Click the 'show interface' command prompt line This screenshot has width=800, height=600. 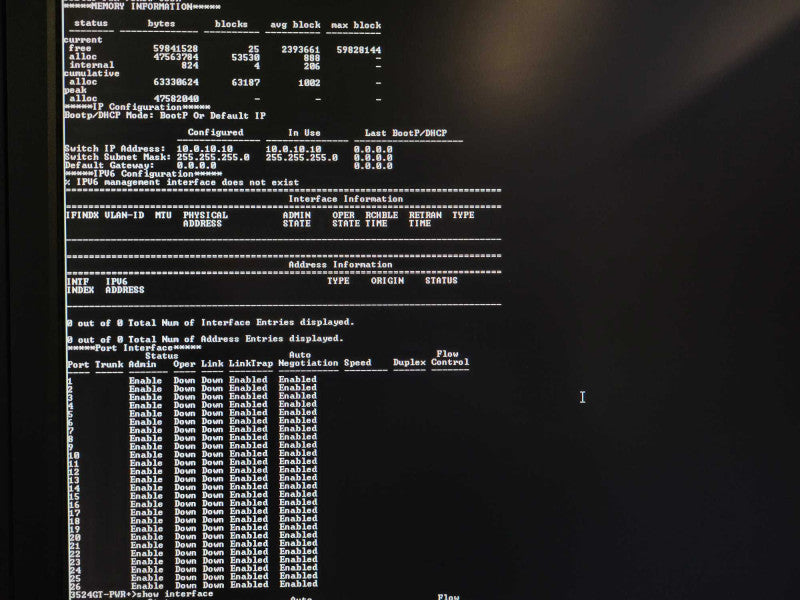[141, 594]
